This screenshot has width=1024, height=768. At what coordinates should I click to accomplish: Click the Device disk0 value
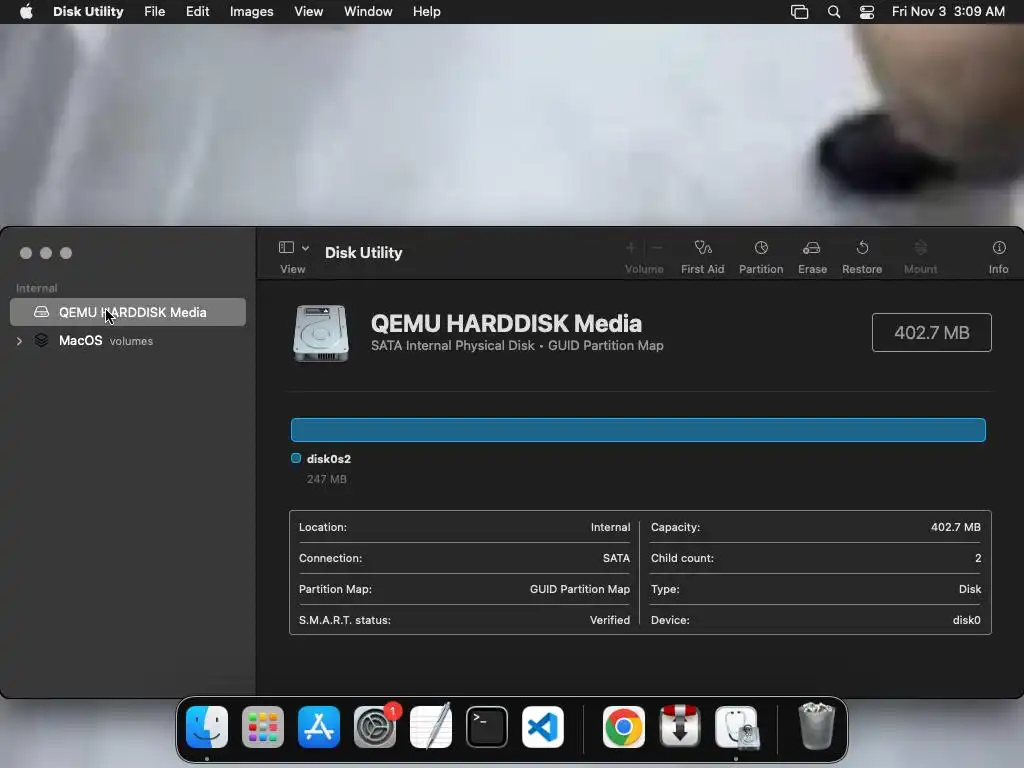(967, 620)
